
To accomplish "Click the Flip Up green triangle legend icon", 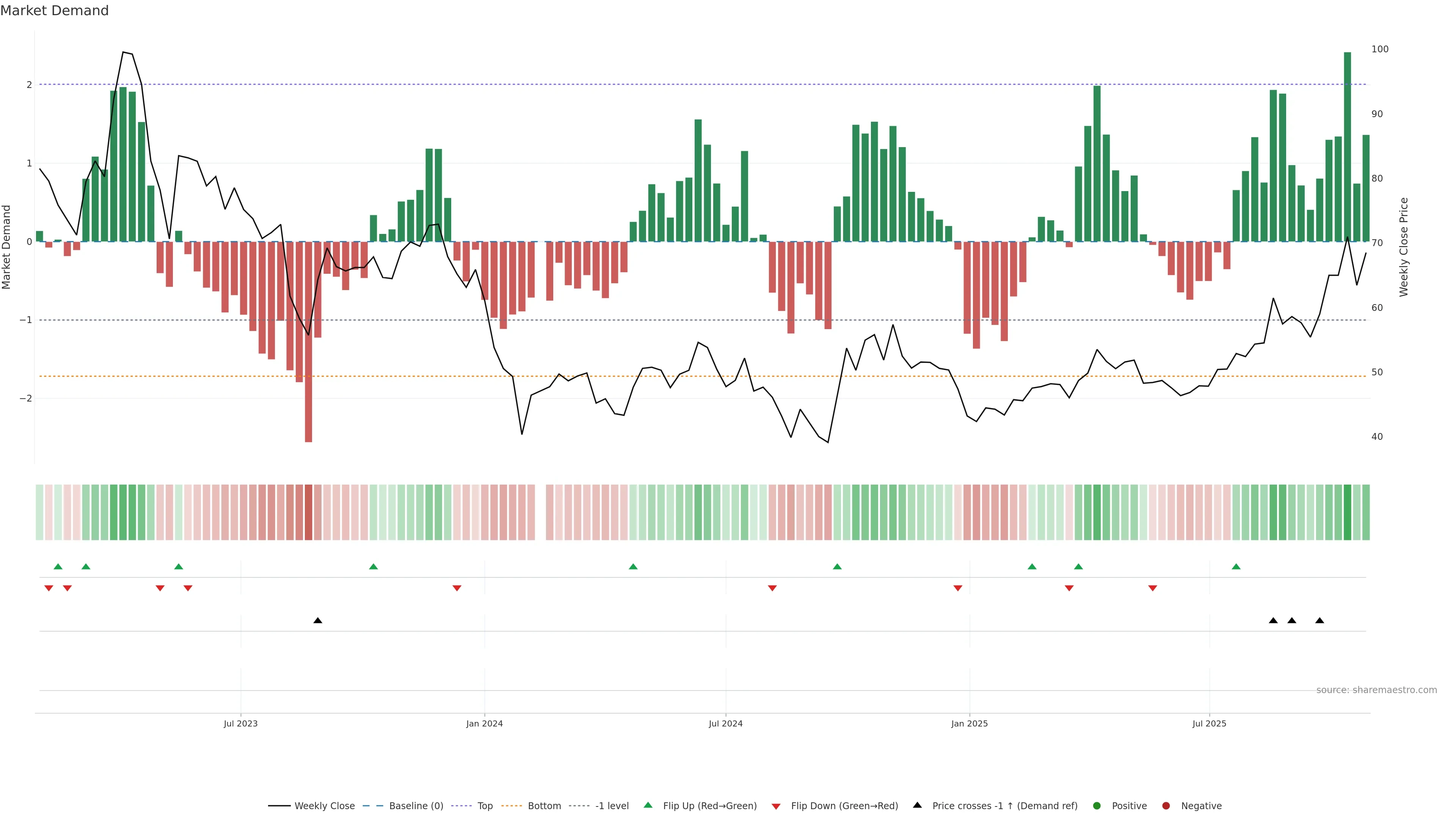I will pos(648,805).
